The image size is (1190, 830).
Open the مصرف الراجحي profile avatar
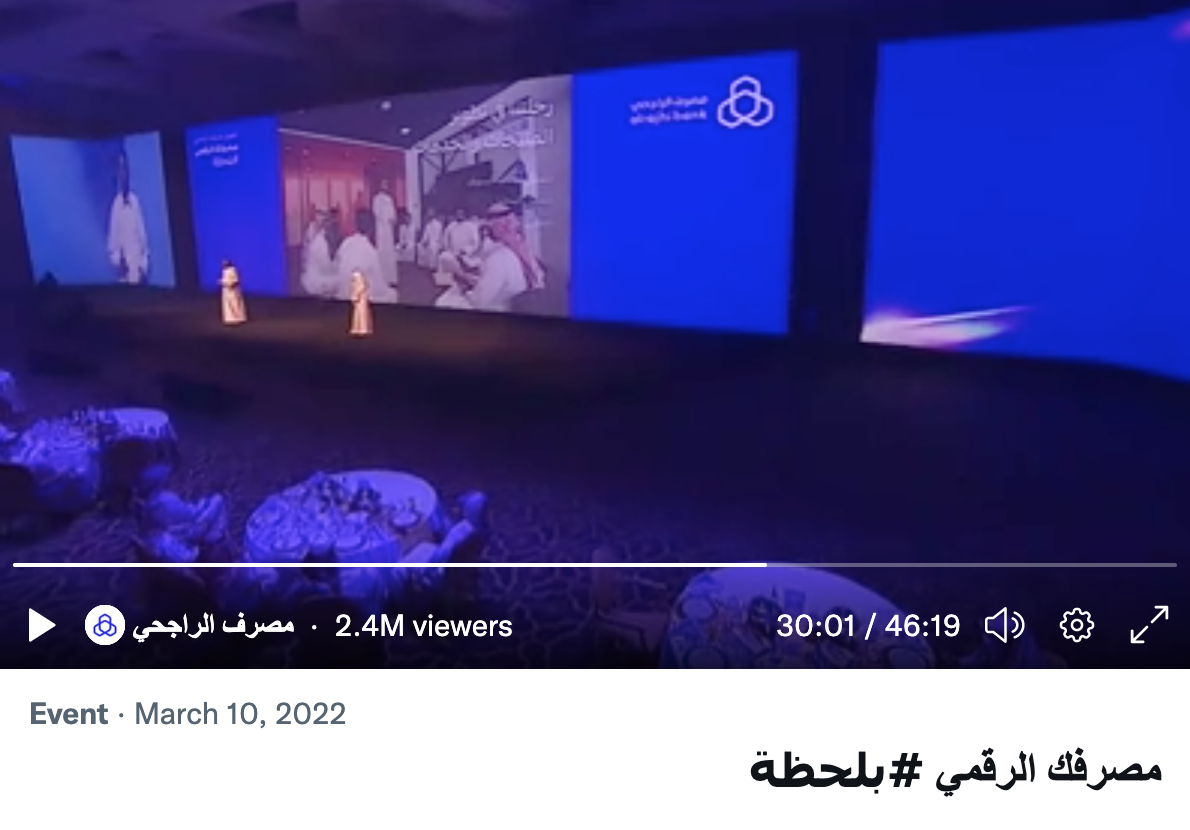point(105,626)
